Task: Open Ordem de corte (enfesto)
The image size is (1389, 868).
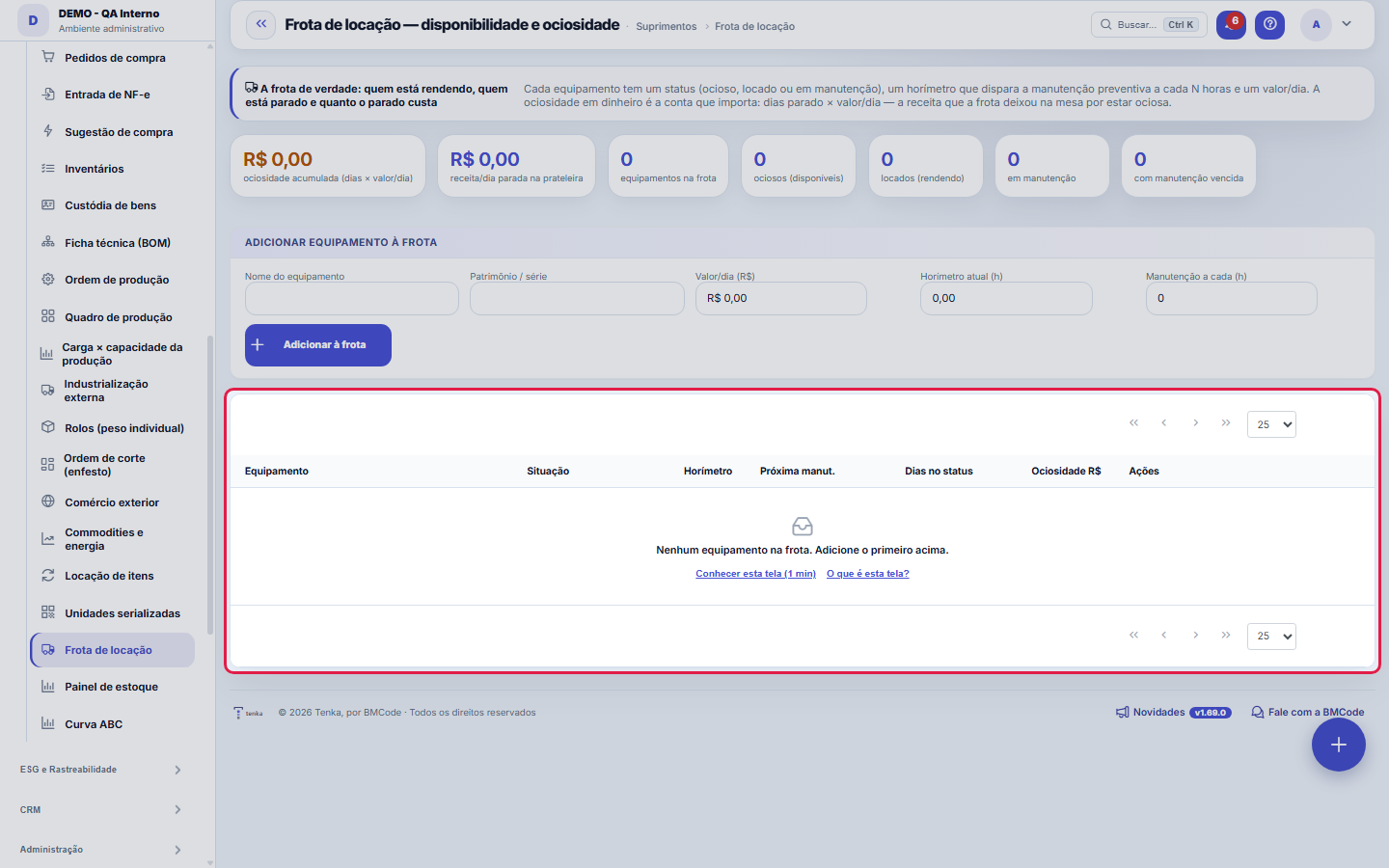Action: (112, 465)
